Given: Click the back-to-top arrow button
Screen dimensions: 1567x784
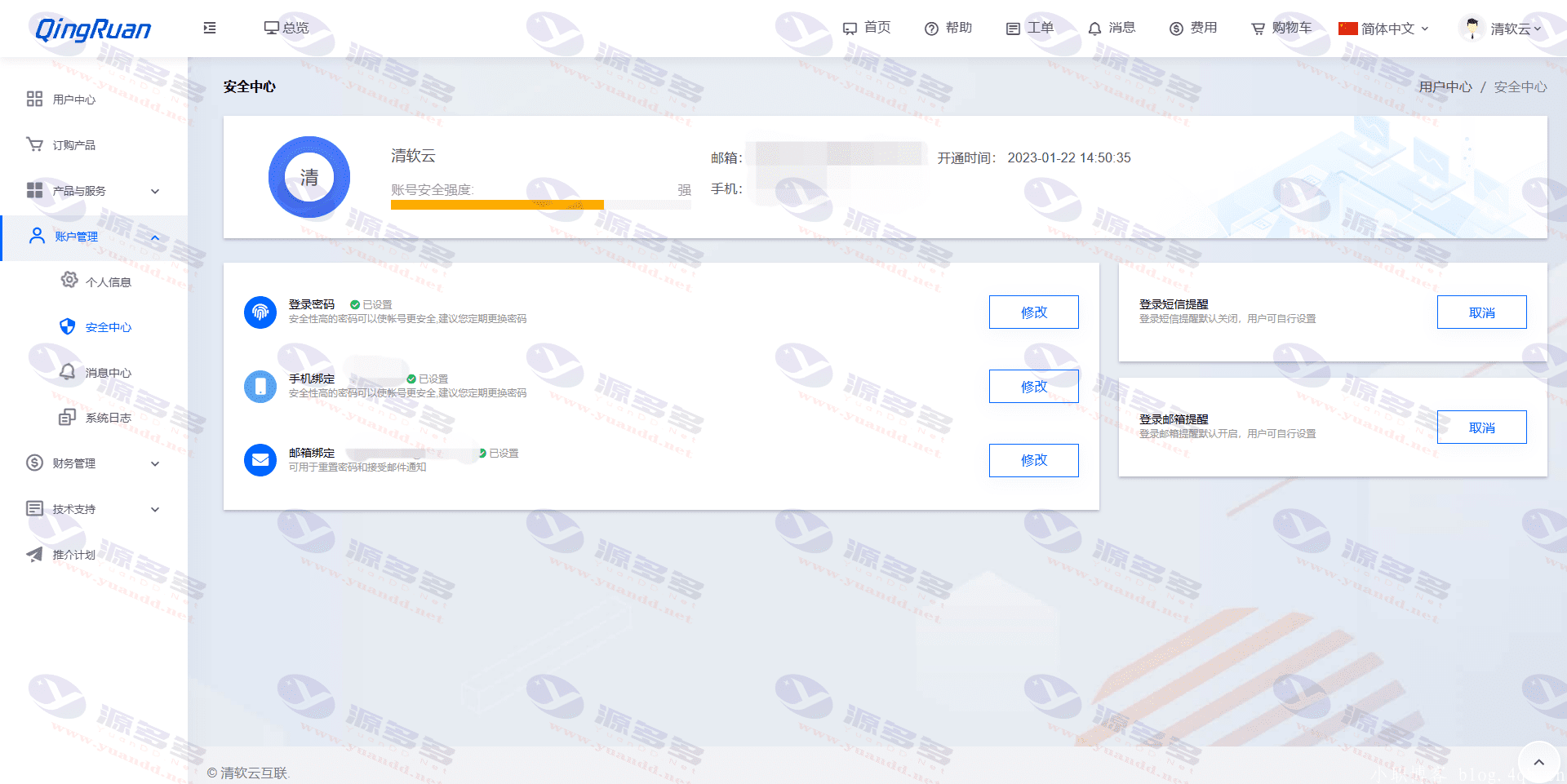Looking at the screenshot, I should 1539,762.
